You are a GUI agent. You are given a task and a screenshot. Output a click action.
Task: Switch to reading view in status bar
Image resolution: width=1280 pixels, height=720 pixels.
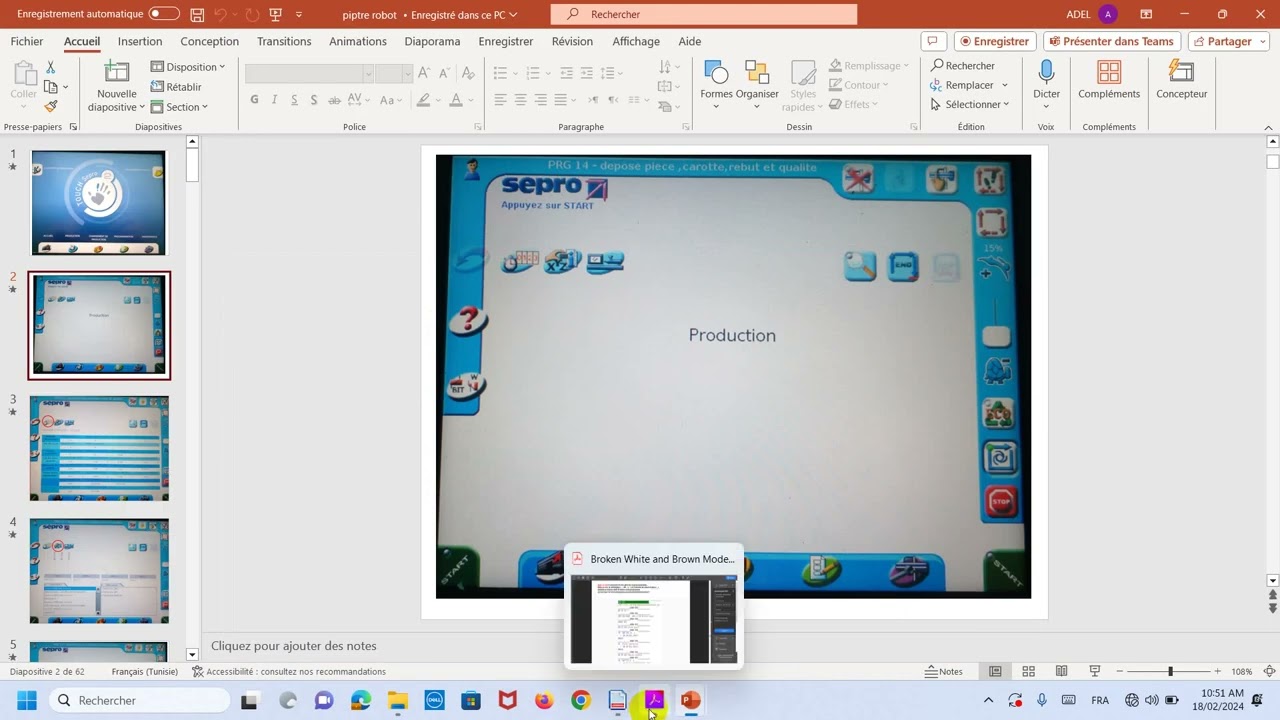[1061, 671]
